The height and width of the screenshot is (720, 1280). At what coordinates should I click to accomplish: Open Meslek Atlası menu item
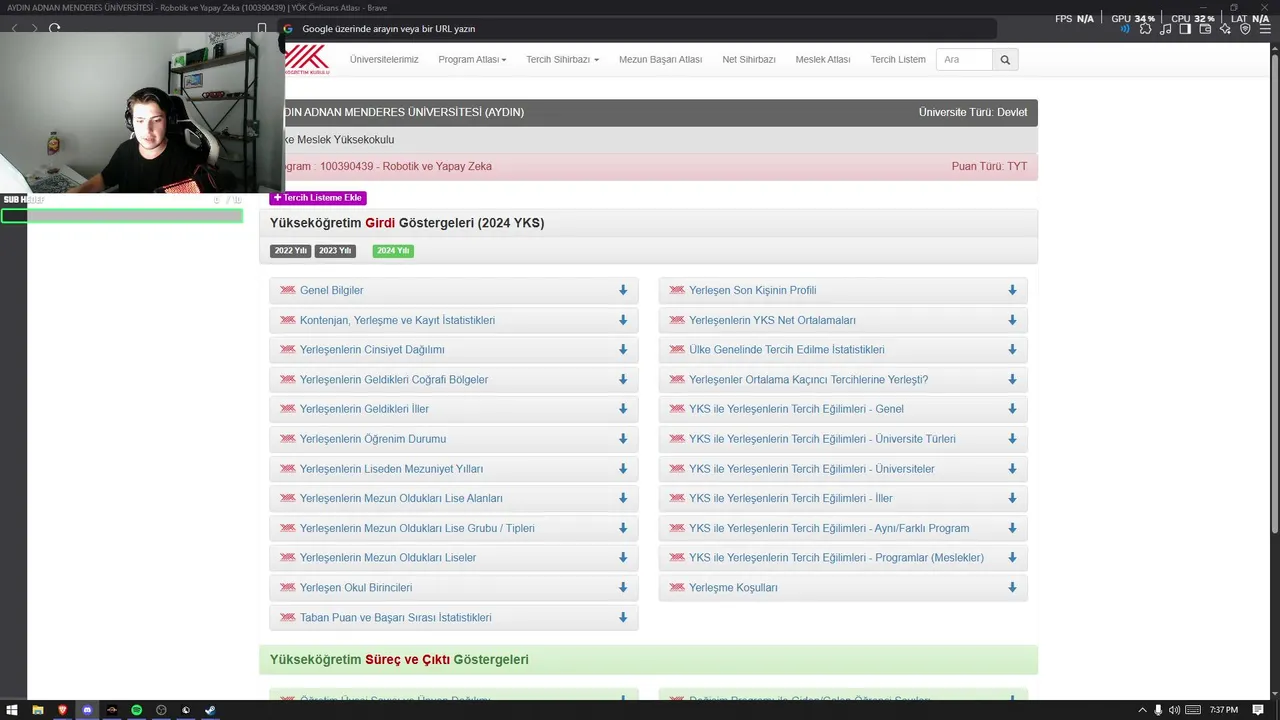[823, 60]
